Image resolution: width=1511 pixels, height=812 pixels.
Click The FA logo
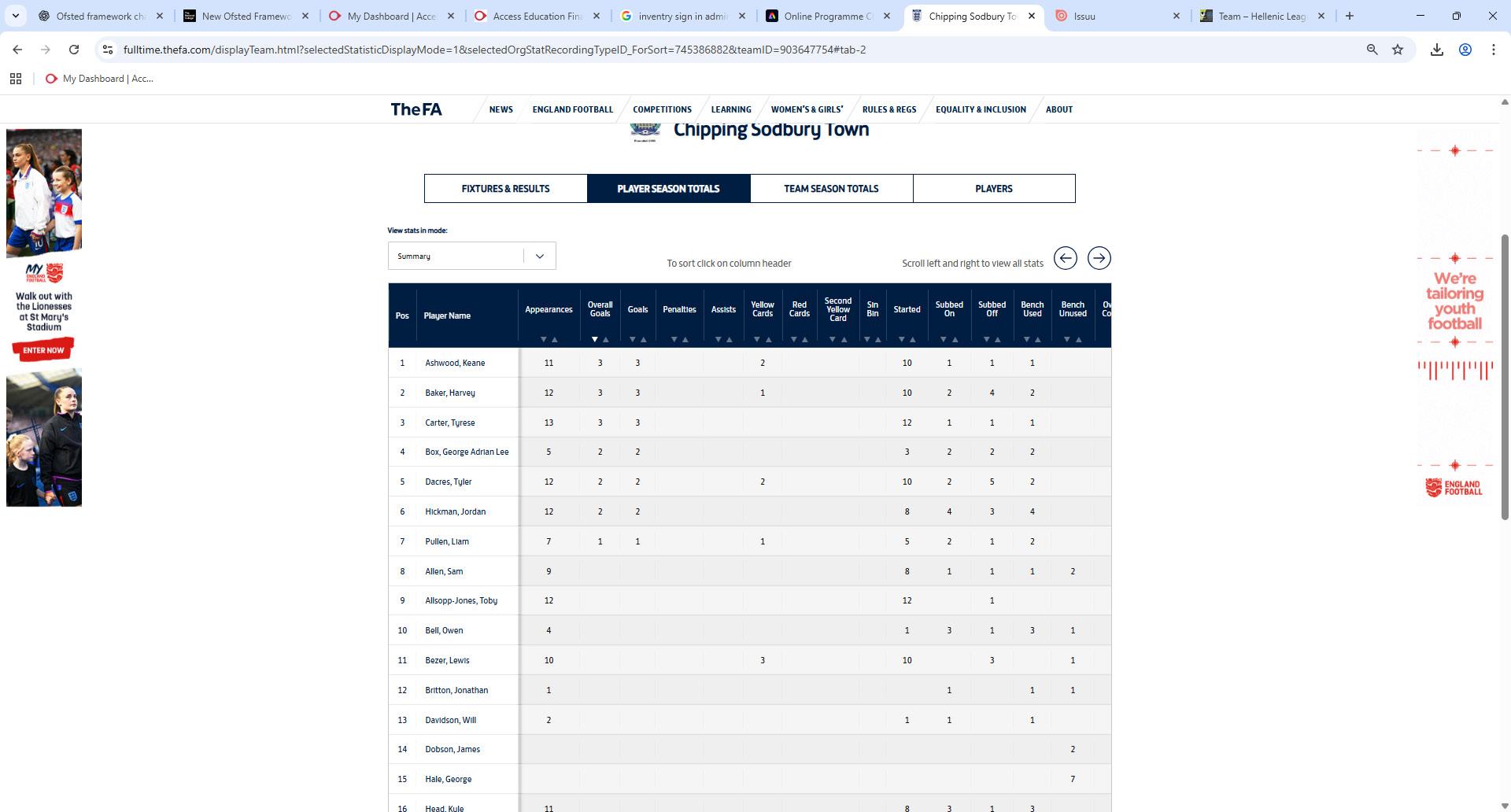(x=416, y=109)
